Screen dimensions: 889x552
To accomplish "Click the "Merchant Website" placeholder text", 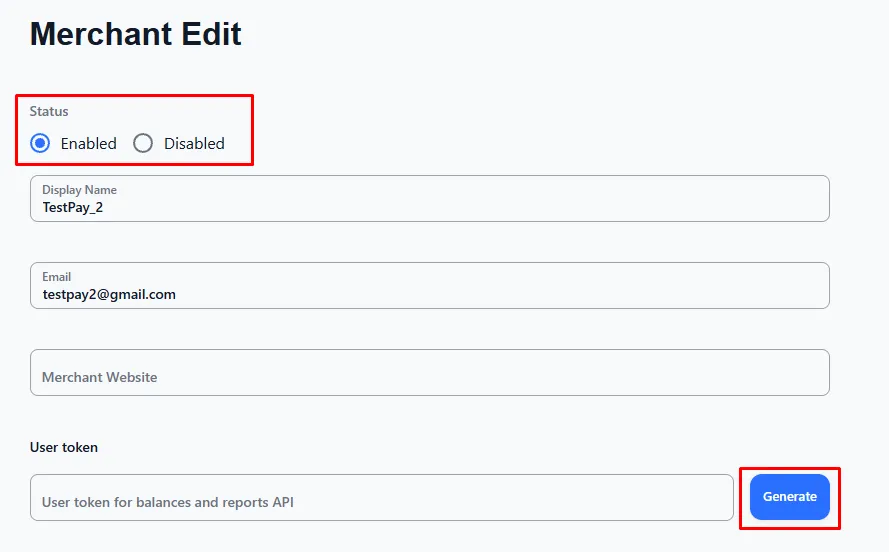I will [x=99, y=377].
